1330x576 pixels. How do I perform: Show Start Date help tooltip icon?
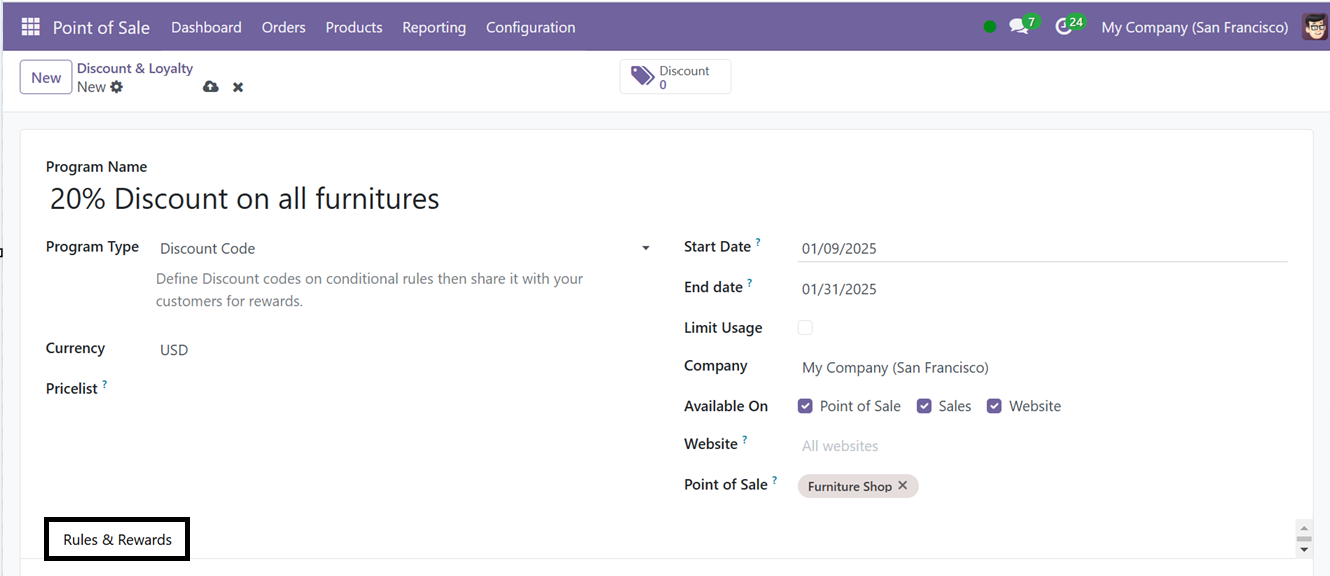(x=758, y=242)
